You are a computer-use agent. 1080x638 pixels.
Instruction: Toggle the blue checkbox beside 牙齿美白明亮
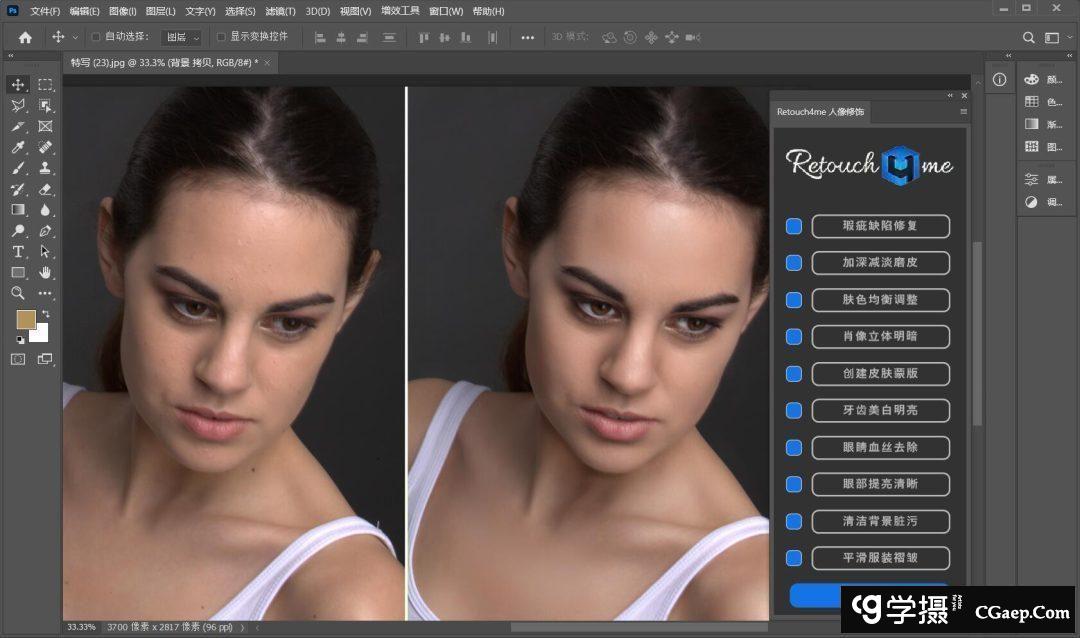coord(794,410)
